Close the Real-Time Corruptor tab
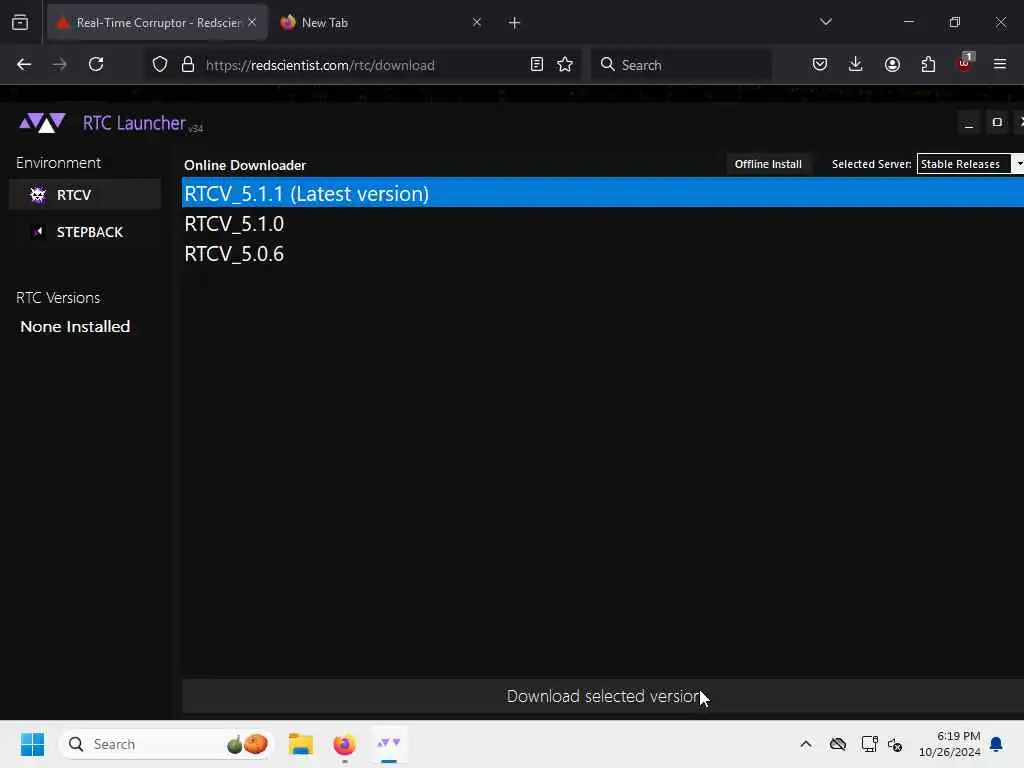 pyautogui.click(x=252, y=22)
